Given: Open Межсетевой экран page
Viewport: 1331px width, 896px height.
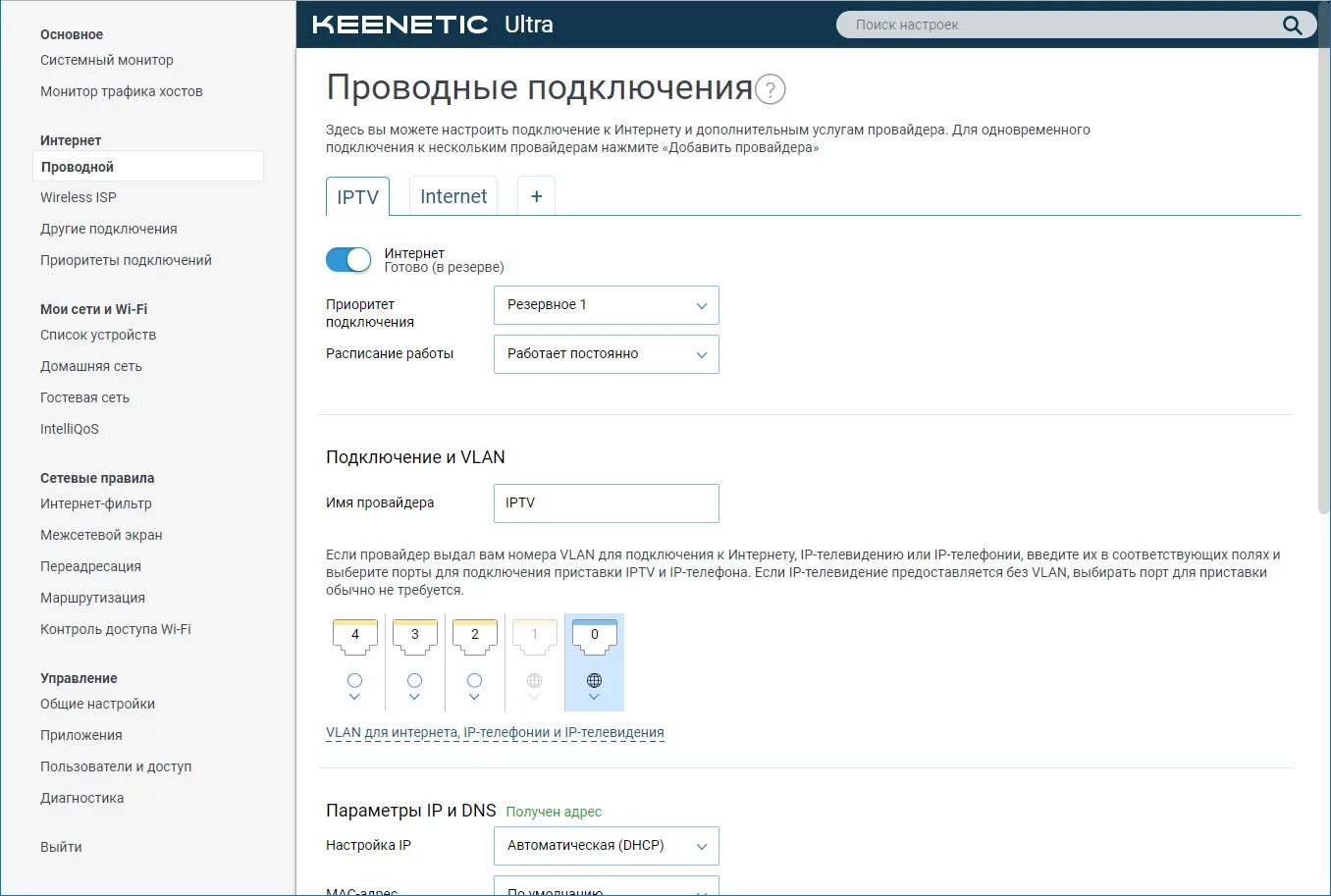Looking at the screenshot, I should coord(101,535).
